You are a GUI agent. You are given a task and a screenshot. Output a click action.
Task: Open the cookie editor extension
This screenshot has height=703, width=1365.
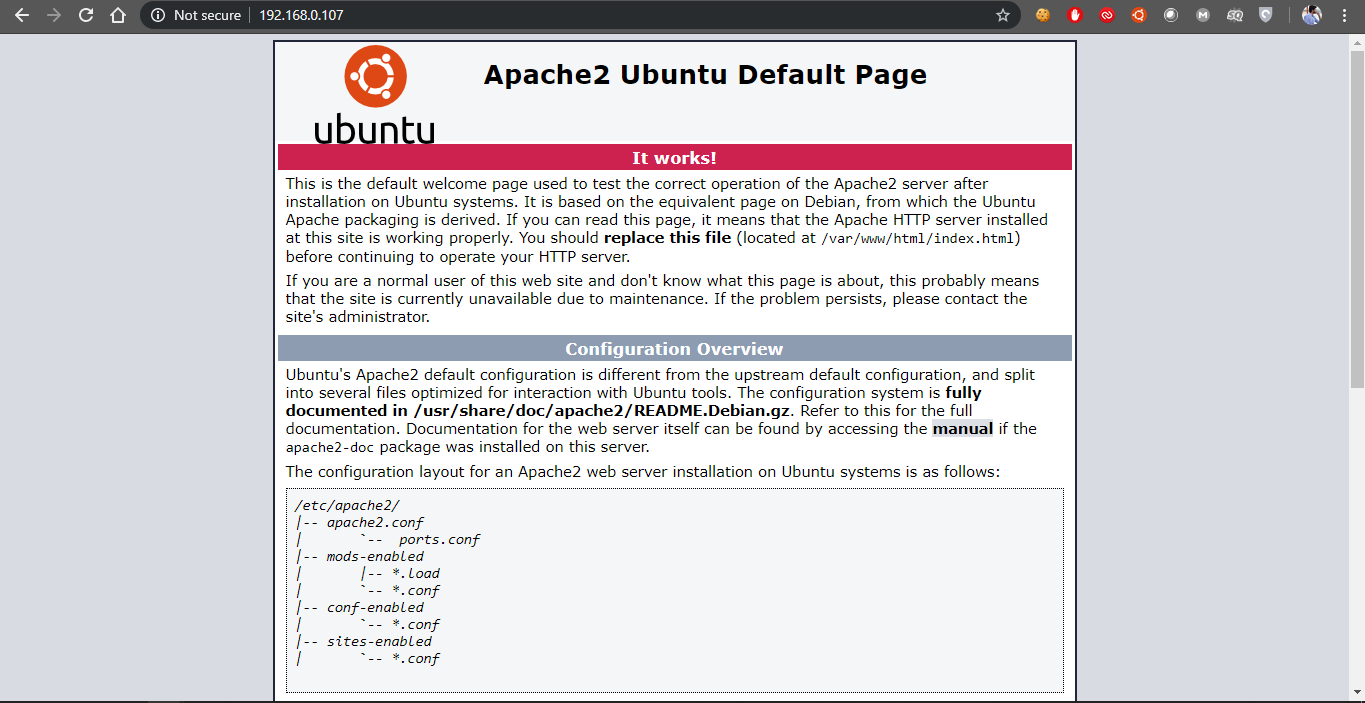[1041, 15]
